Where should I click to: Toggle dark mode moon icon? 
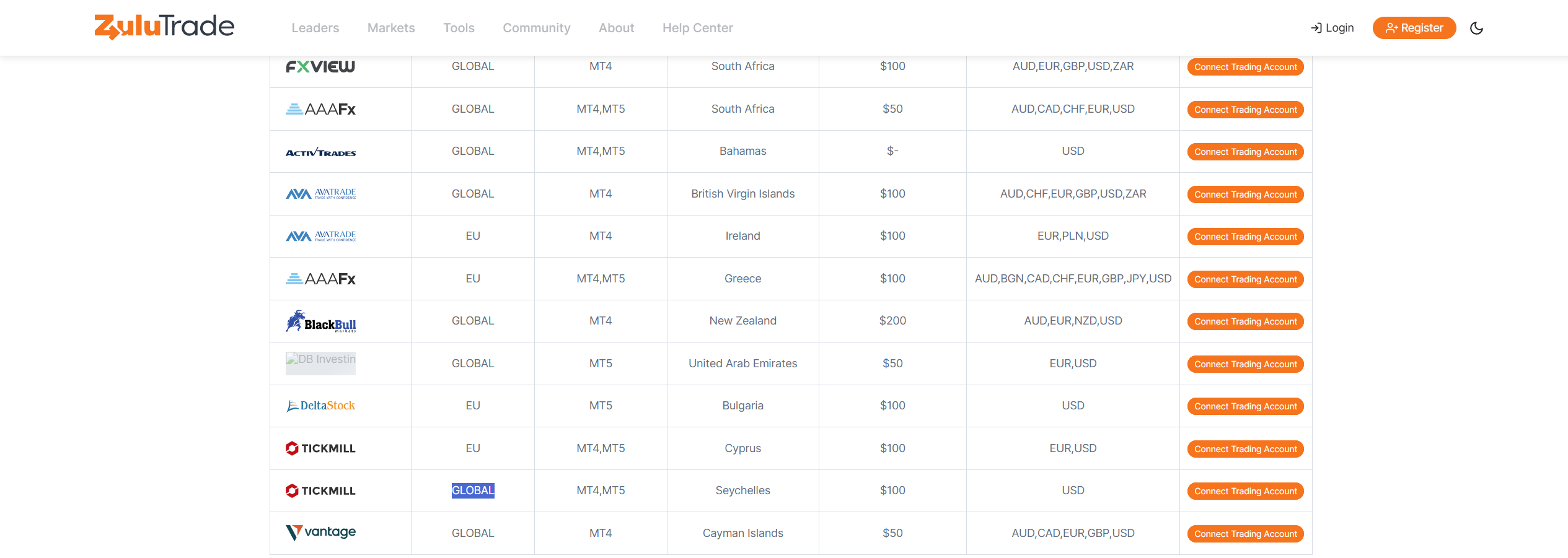tap(1476, 28)
